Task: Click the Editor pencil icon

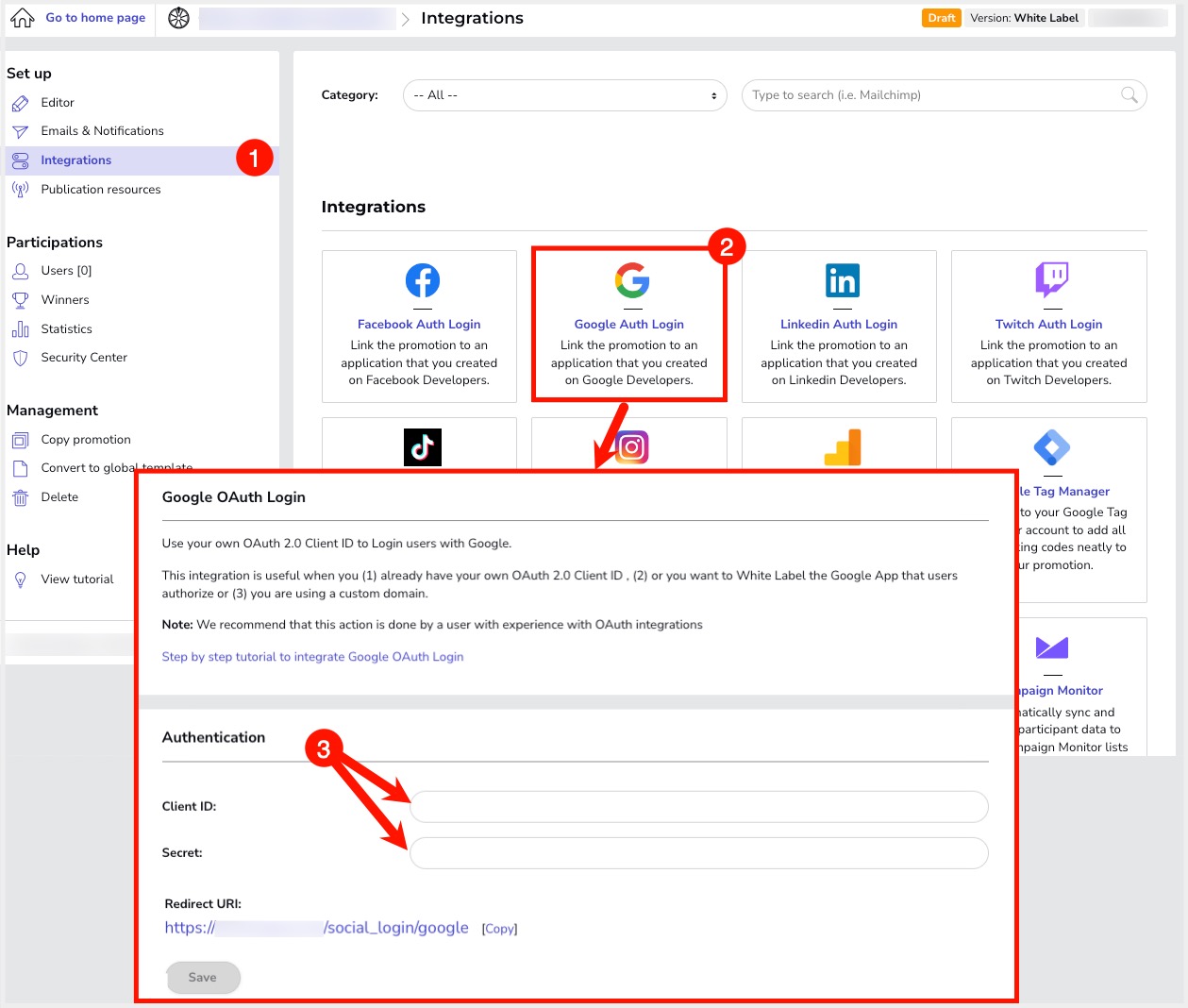Action: [21, 103]
